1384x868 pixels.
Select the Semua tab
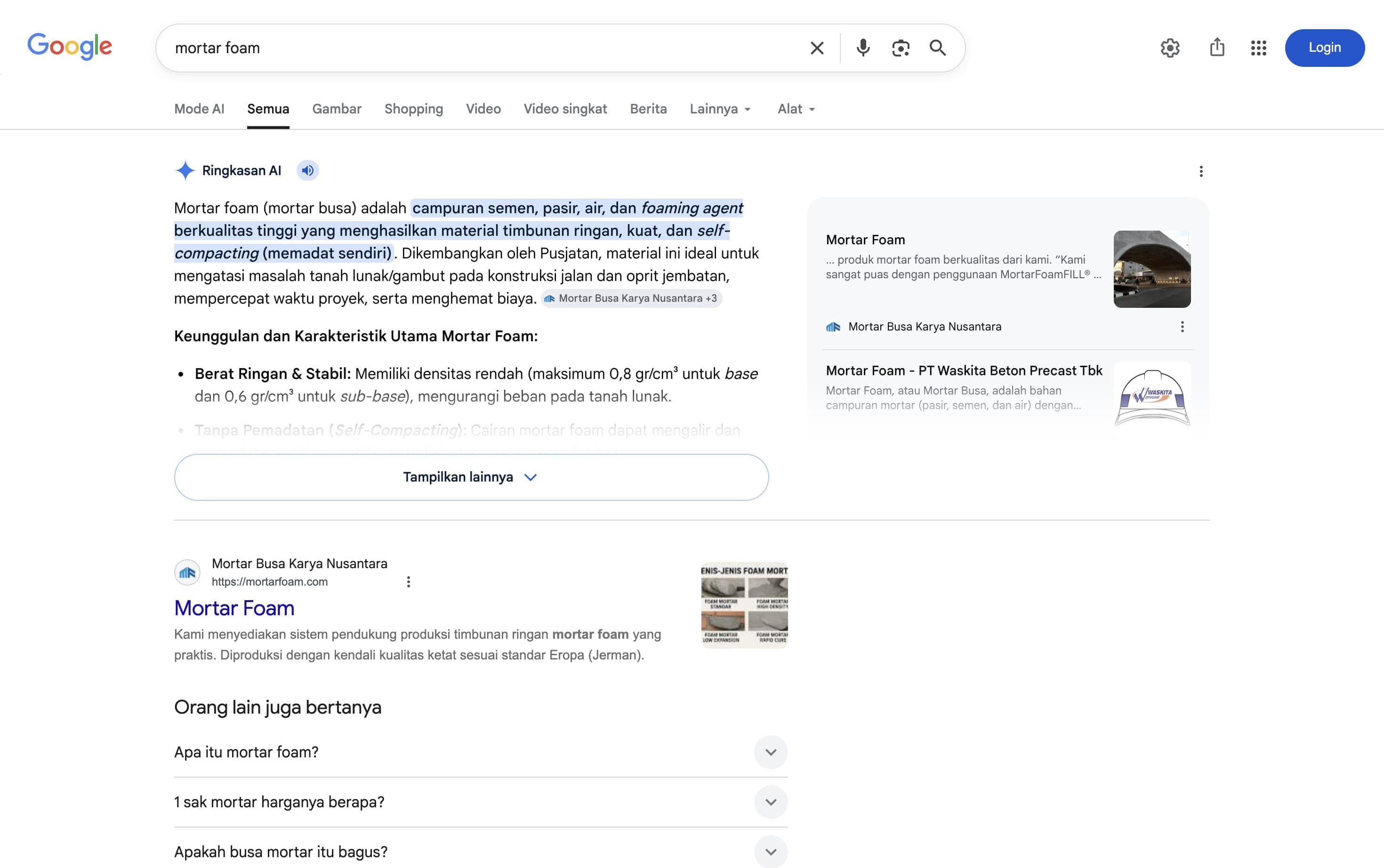coord(268,109)
